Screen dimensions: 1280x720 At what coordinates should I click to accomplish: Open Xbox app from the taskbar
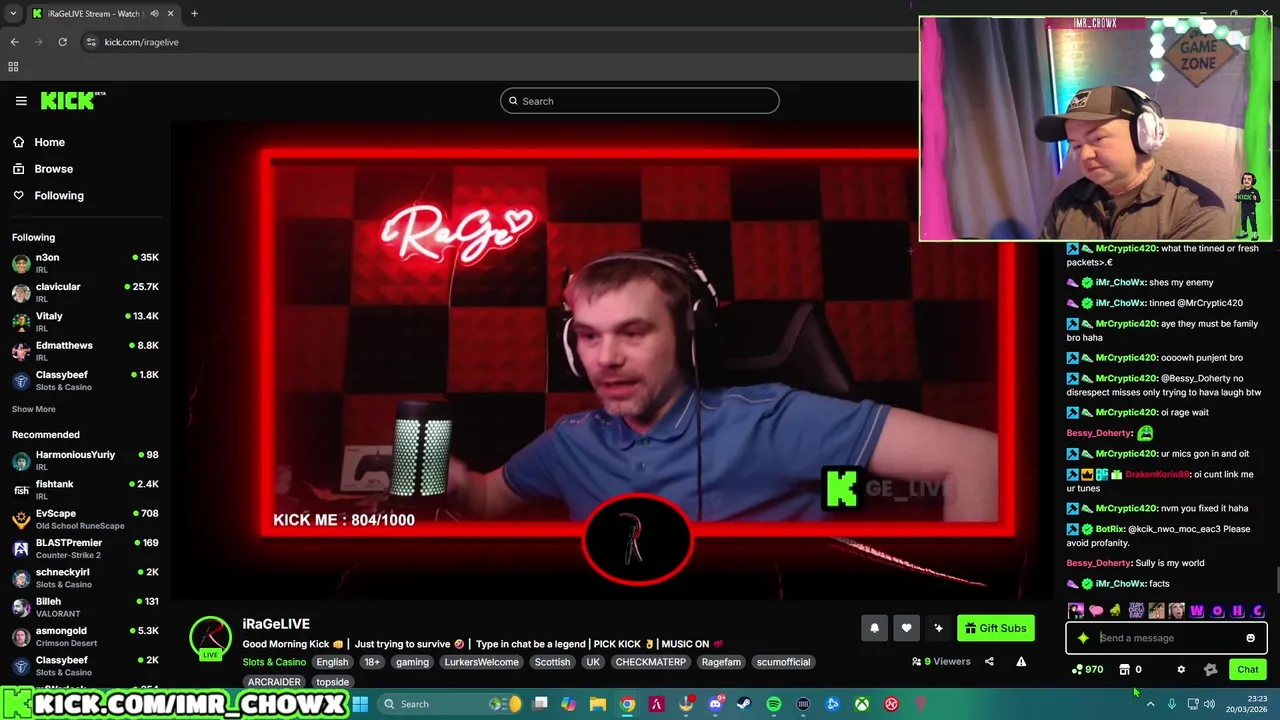(861, 704)
